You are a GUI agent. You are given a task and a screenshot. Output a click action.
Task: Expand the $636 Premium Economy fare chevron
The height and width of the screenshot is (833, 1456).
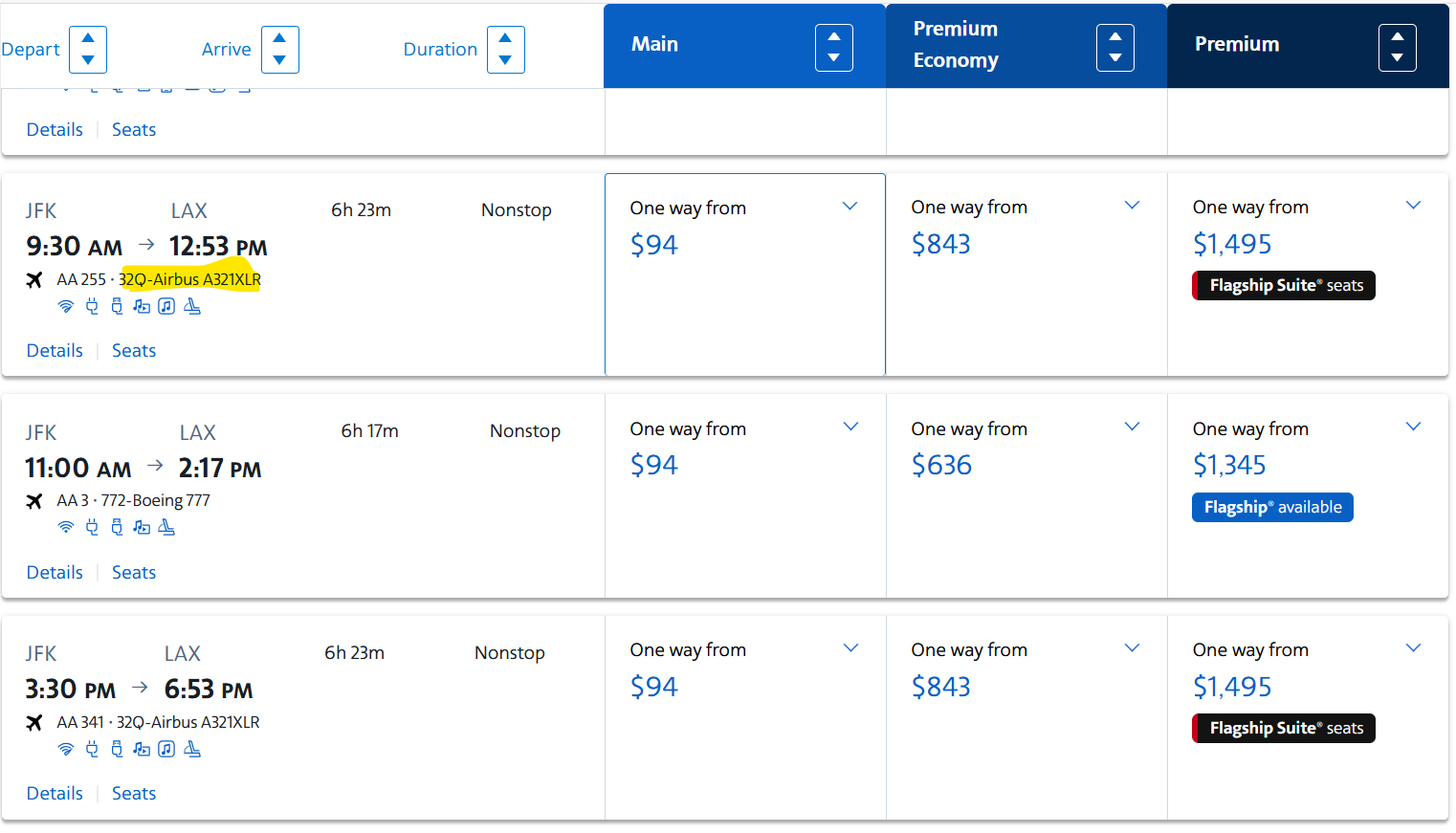(x=1132, y=427)
